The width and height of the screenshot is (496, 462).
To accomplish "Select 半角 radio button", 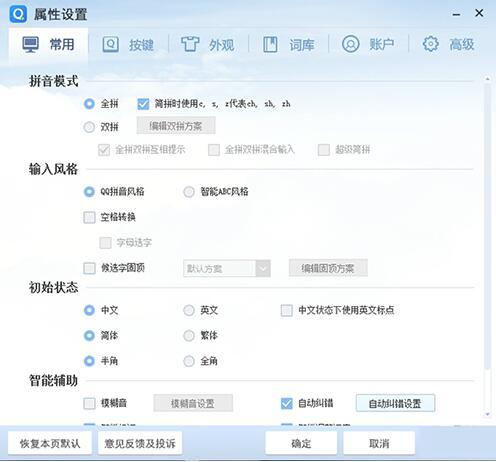I will [89, 361].
